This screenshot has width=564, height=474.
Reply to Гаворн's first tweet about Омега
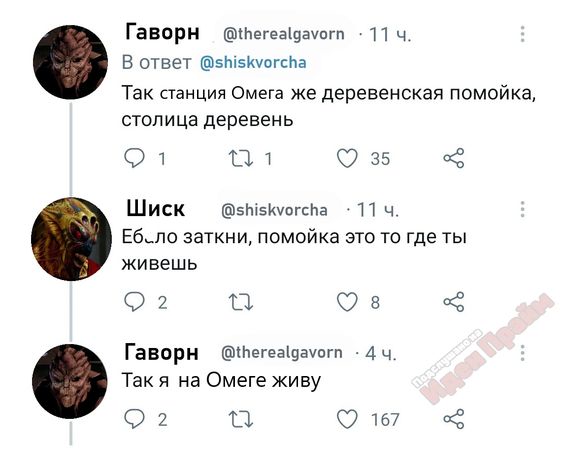coord(134,158)
